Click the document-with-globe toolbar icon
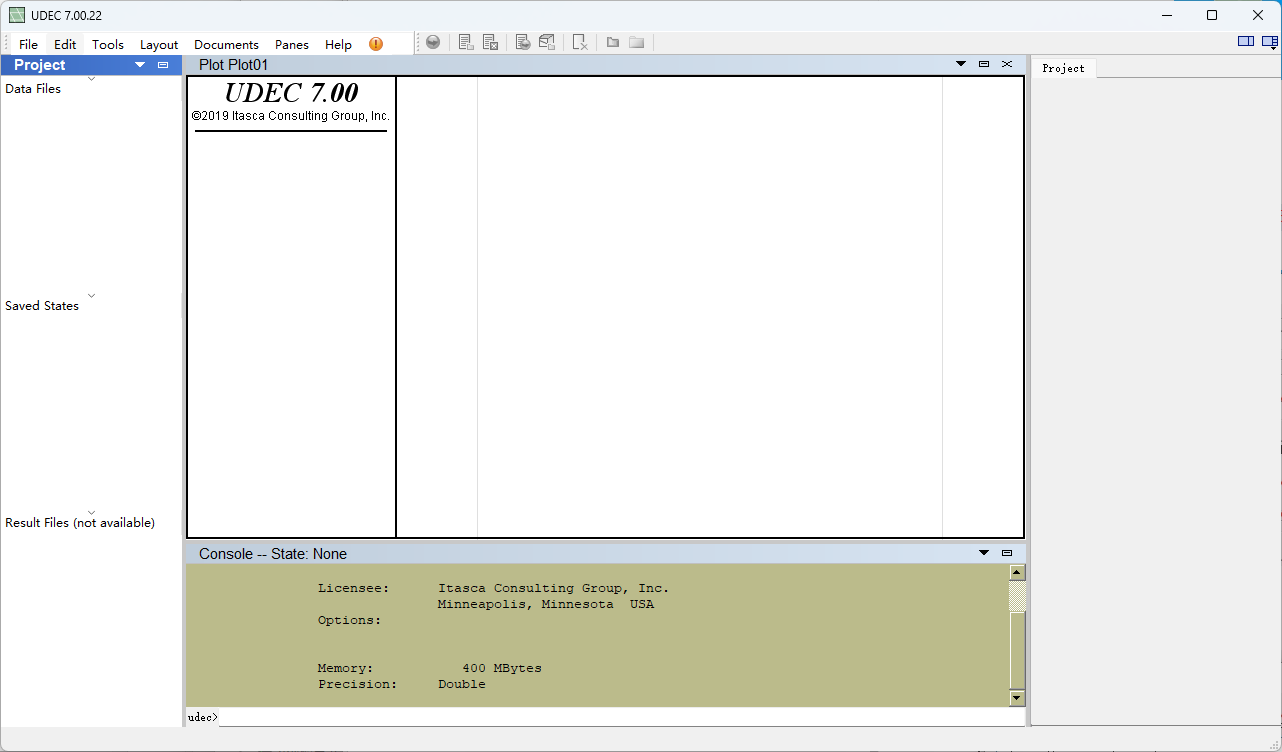Viewport: 1282px width, 752px height. click(523, 42)
